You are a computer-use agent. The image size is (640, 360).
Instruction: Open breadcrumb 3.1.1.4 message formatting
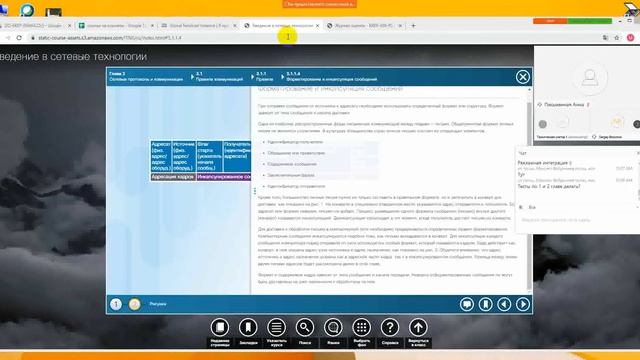point(331,77)
